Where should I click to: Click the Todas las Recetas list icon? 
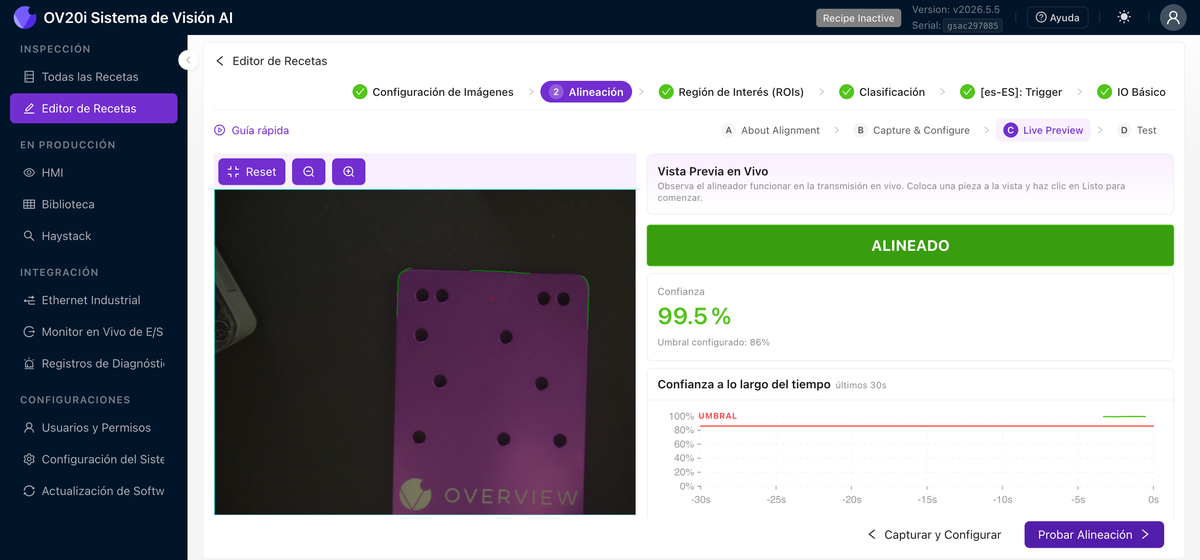point(29,77)
